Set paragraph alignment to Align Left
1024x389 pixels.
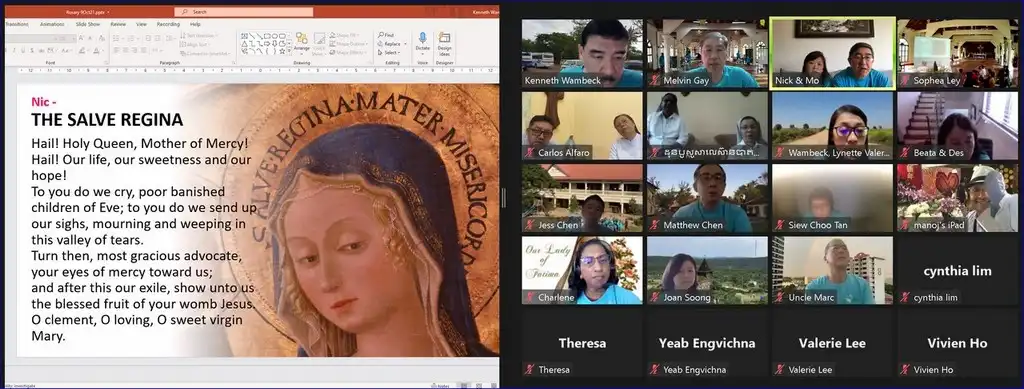[117, 50]
